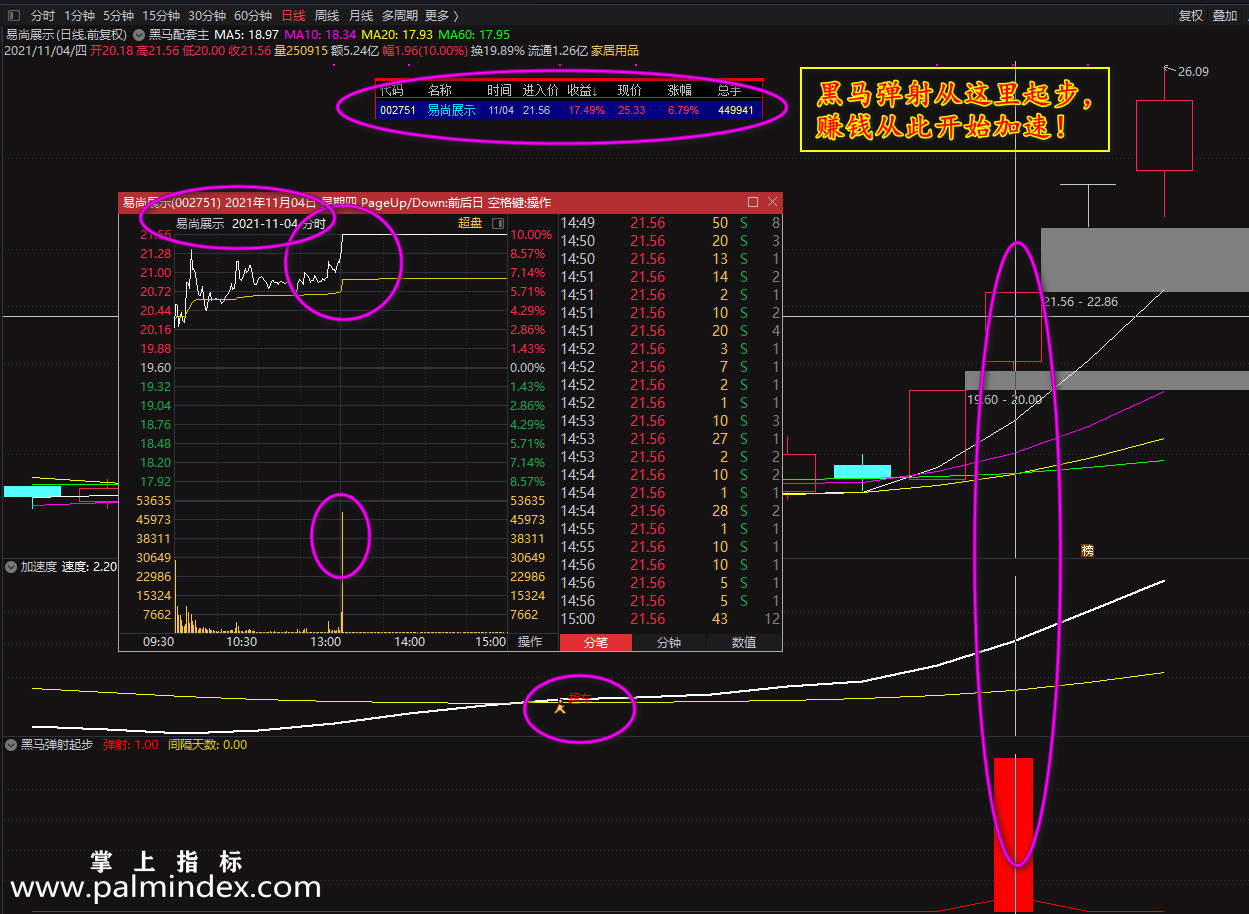Open the 复权 adjustment option
The image size is (1249, 914).
1191,16
